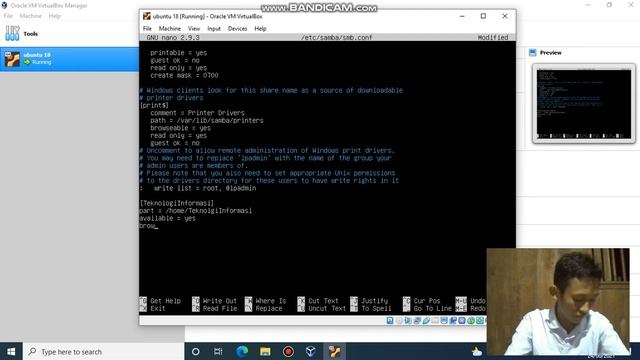Click the shared folders status icon
Image resolution: width=640 pixels, height=360 pixels.
point(435,320)
